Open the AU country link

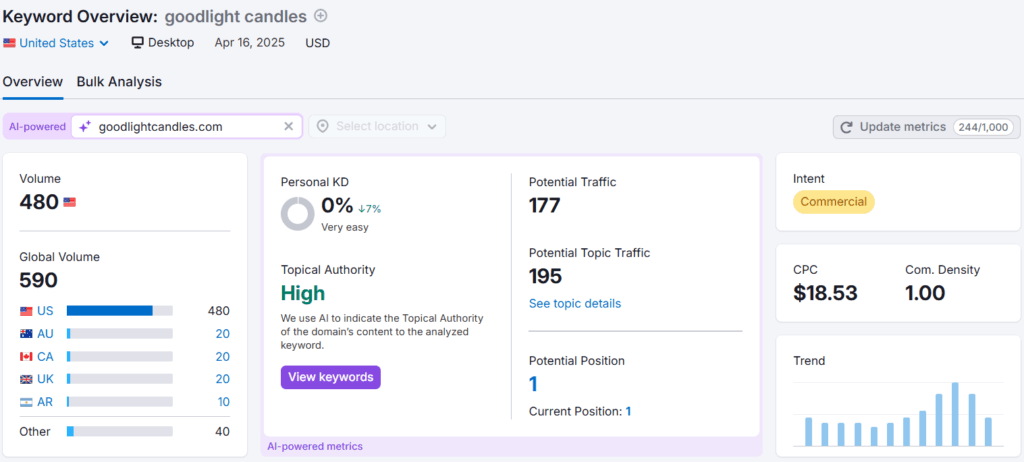(x=45, y=334)
